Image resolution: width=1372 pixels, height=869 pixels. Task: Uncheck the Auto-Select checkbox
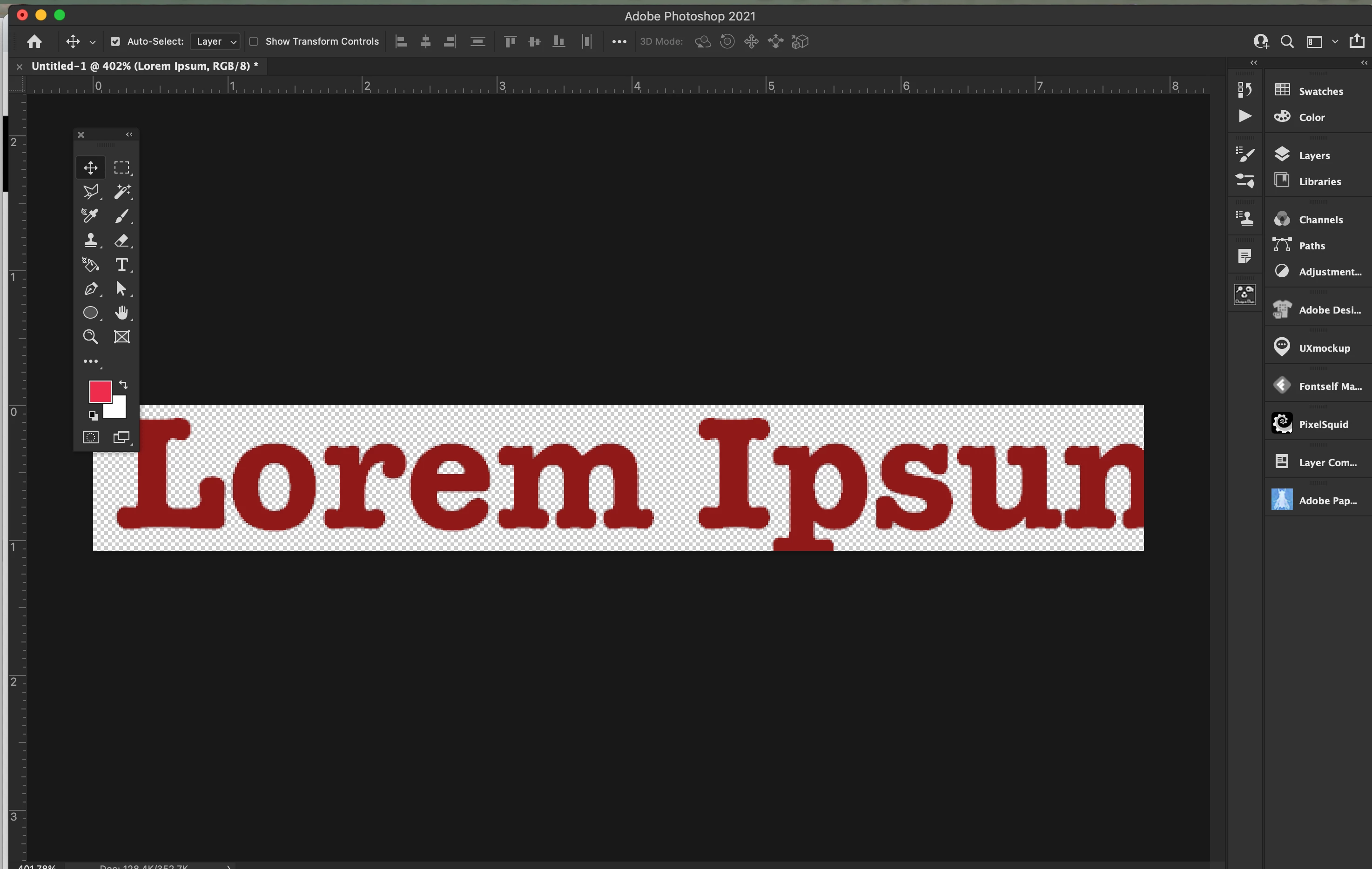115,41
